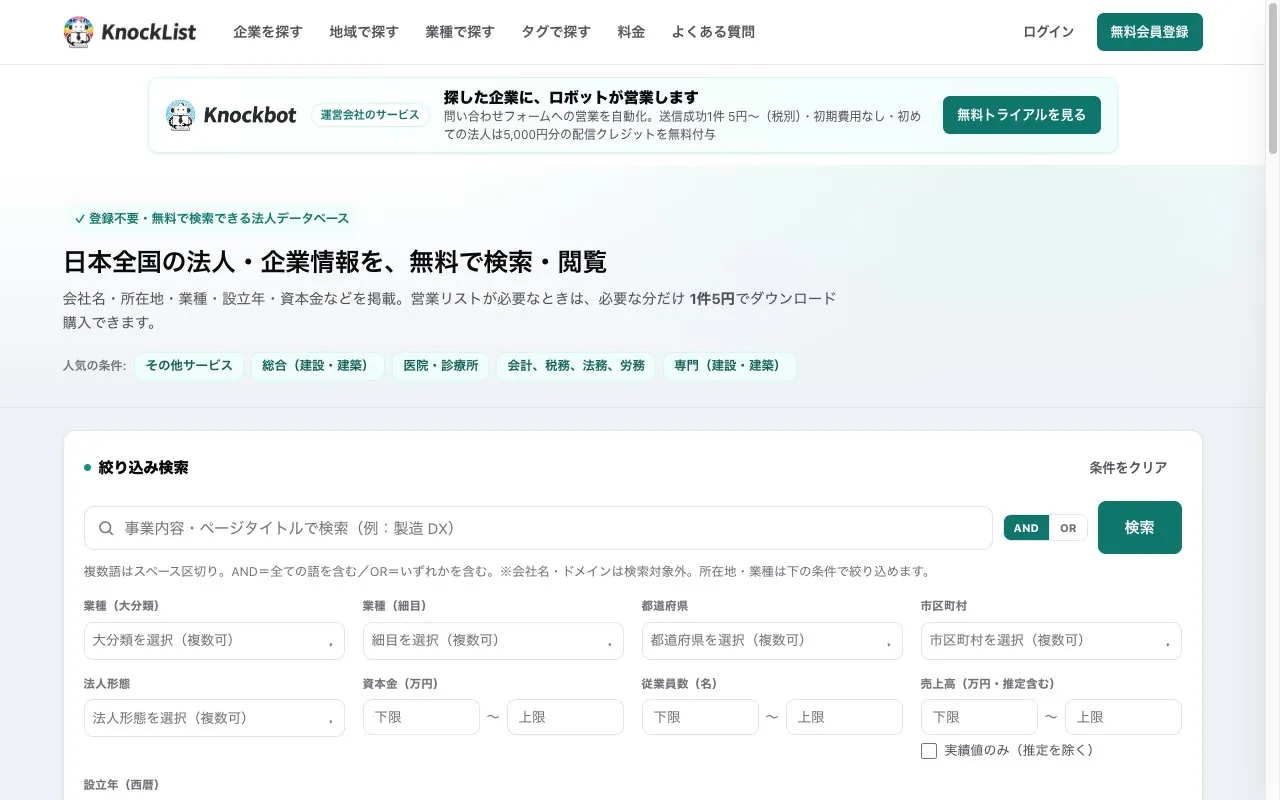Screen dimensions: 1280x800
Task: Click the KnockList logo icon
Action: tap(78, 32)
